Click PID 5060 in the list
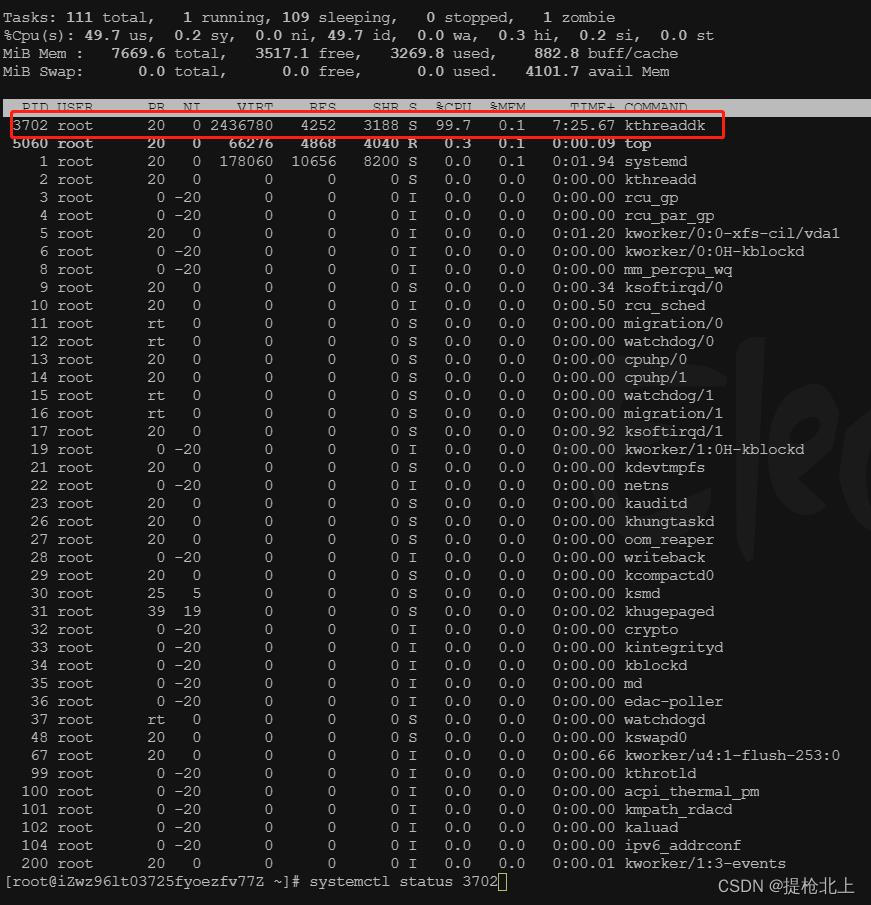Screen dimensions: 871x905 click(x=31, y=143)
